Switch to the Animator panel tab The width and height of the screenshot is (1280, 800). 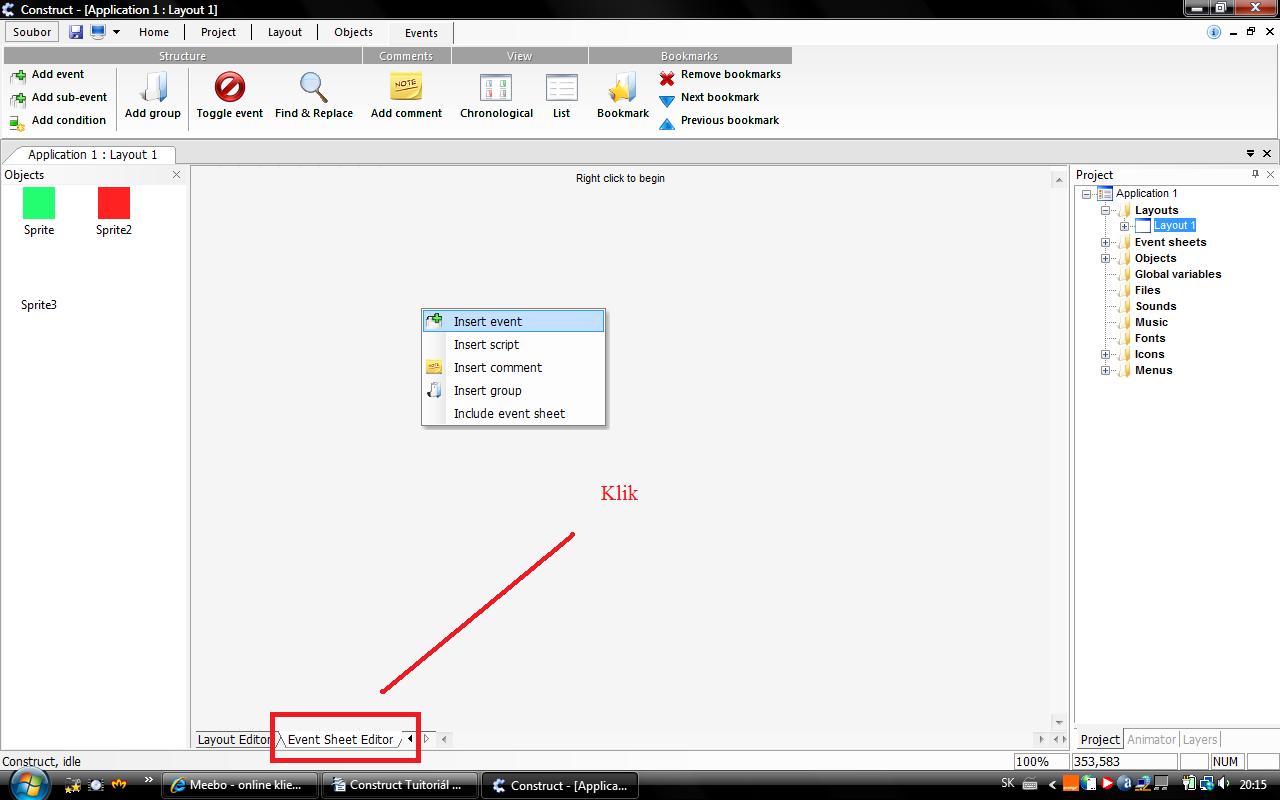pyautogui.click(x=1151, y=739)
